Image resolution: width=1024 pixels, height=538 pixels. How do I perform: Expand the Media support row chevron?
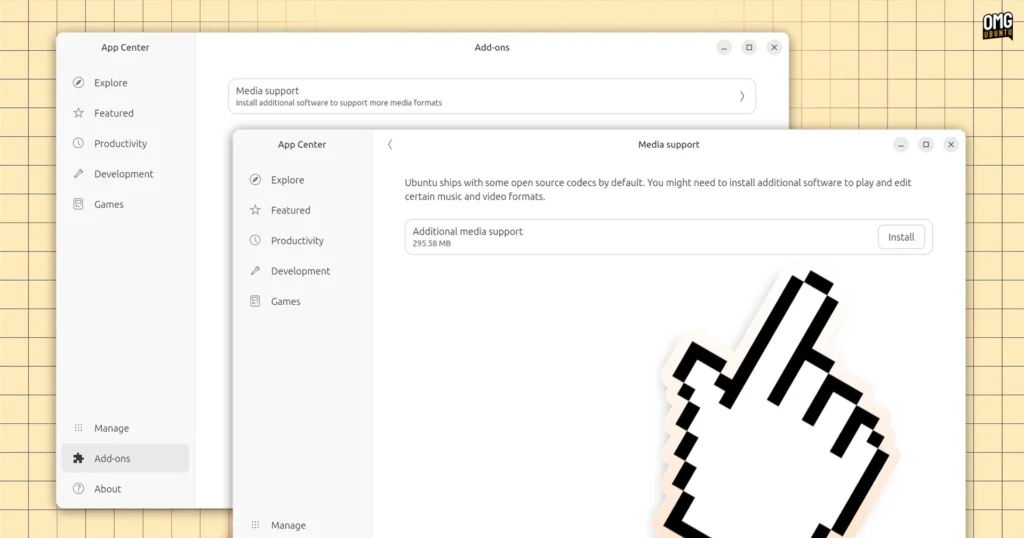(742, 96)
